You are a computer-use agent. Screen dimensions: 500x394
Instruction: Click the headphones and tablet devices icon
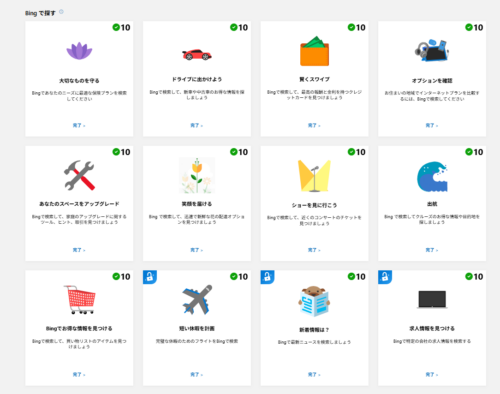(x=432, y=51)
